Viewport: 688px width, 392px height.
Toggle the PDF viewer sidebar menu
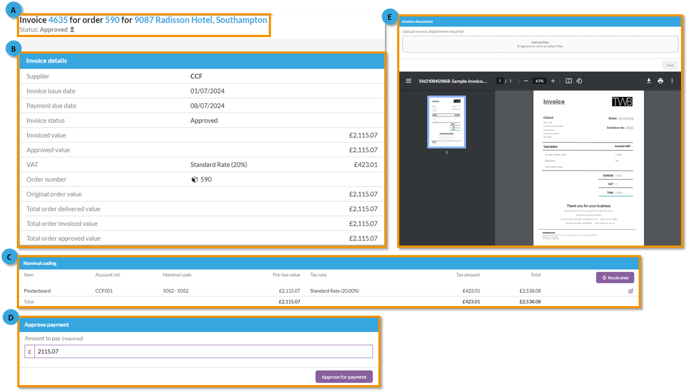click(408, 81)
